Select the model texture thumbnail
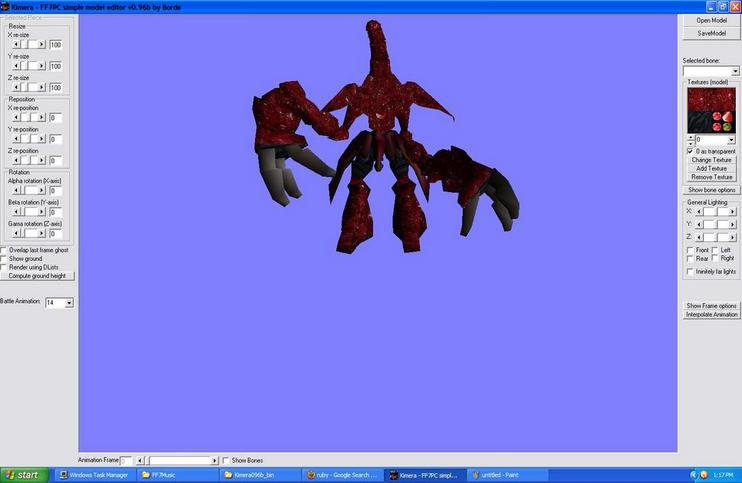The height and width of the screenshot is (483, 742). (711, 110)
